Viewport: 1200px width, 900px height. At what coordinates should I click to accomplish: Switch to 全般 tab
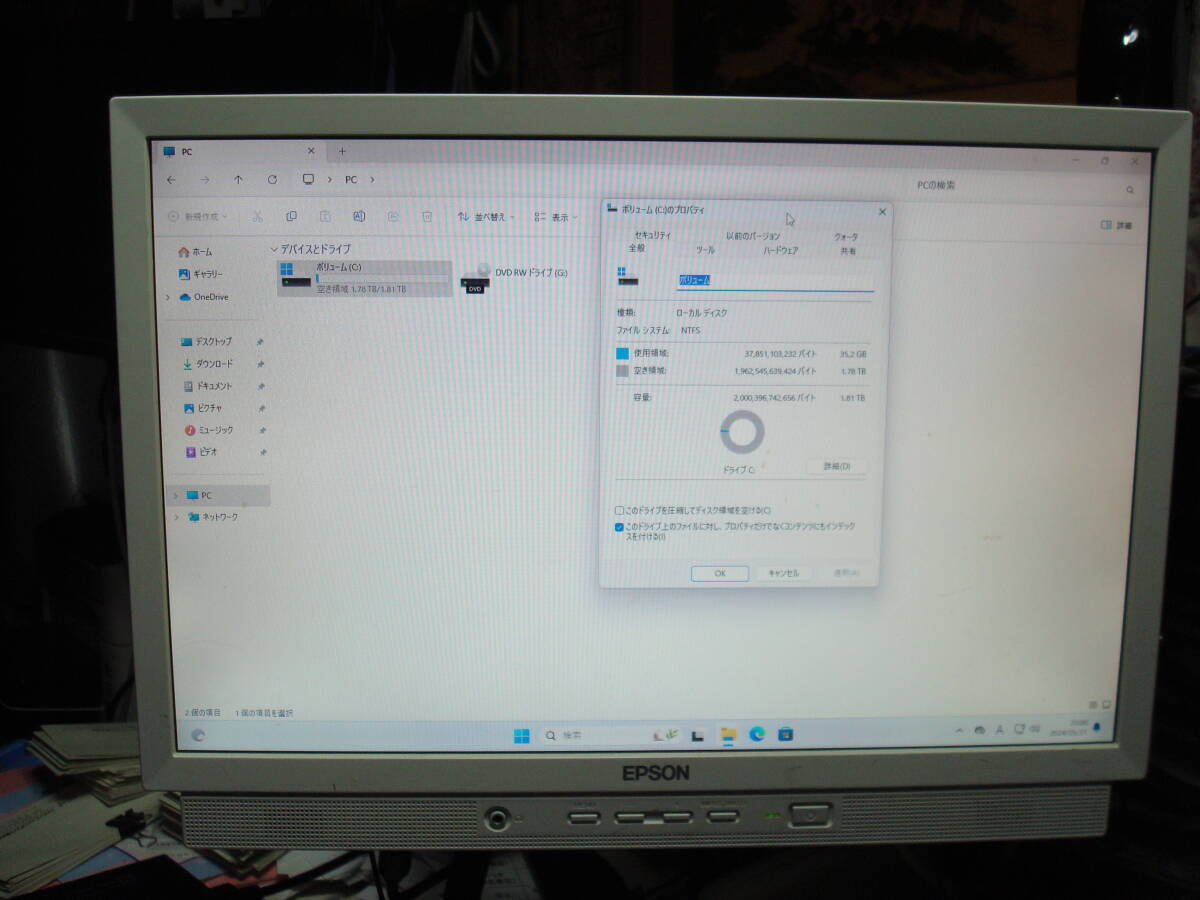[637, 248]
